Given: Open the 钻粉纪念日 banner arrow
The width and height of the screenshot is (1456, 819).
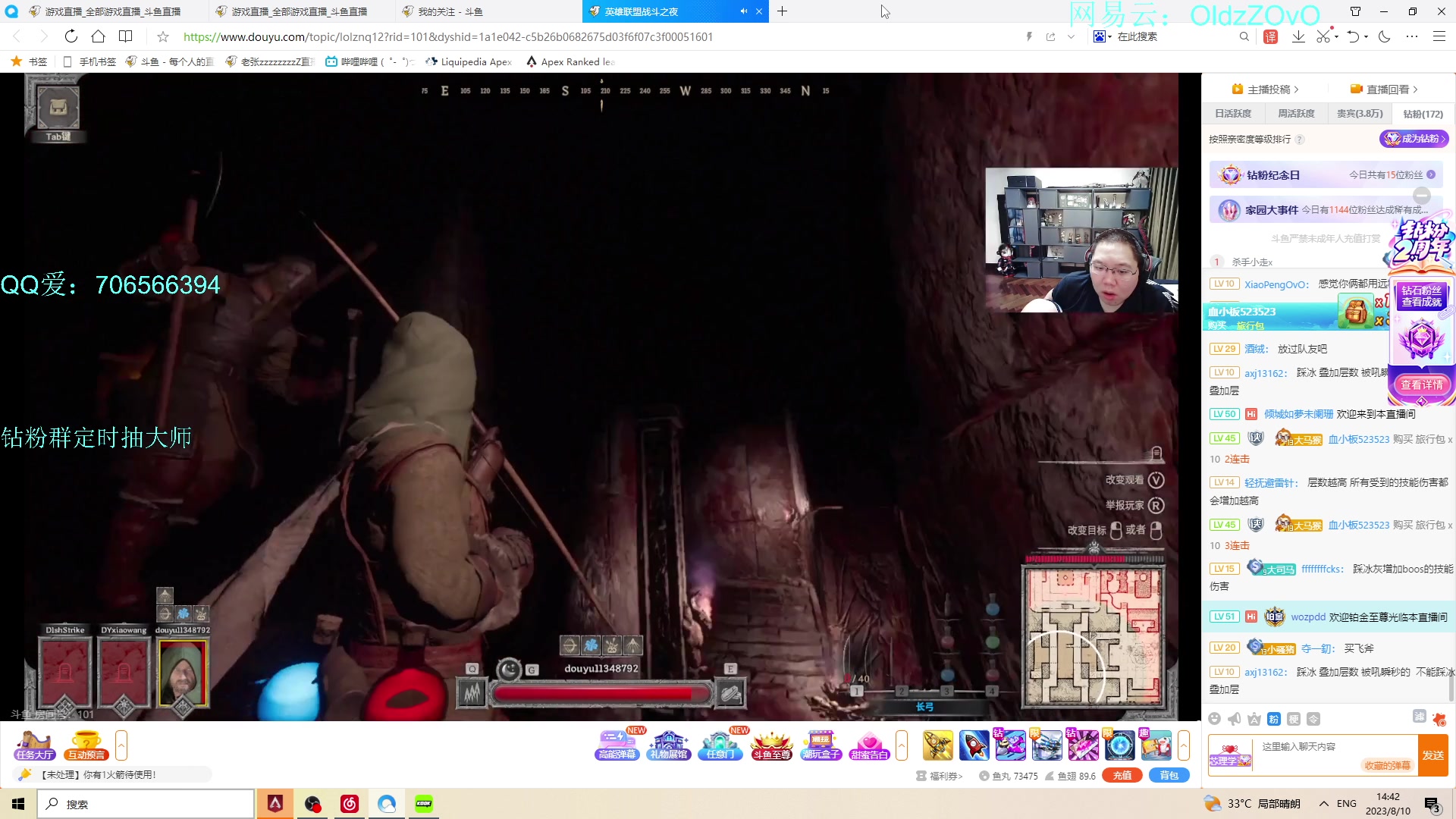Looking at the screenshot, I should [1431, 174].
